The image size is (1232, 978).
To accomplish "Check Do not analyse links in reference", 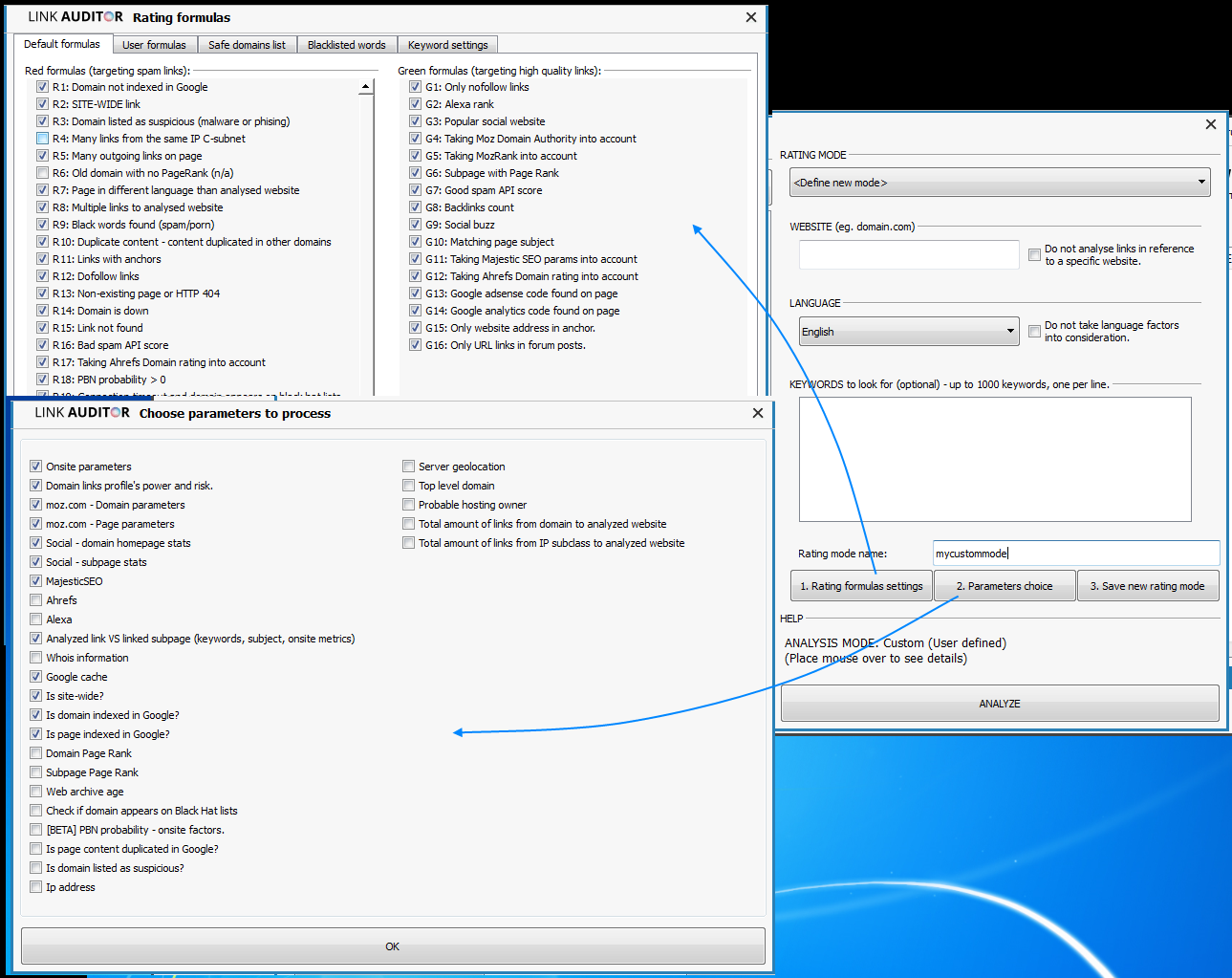I will tap(1034, 254).
